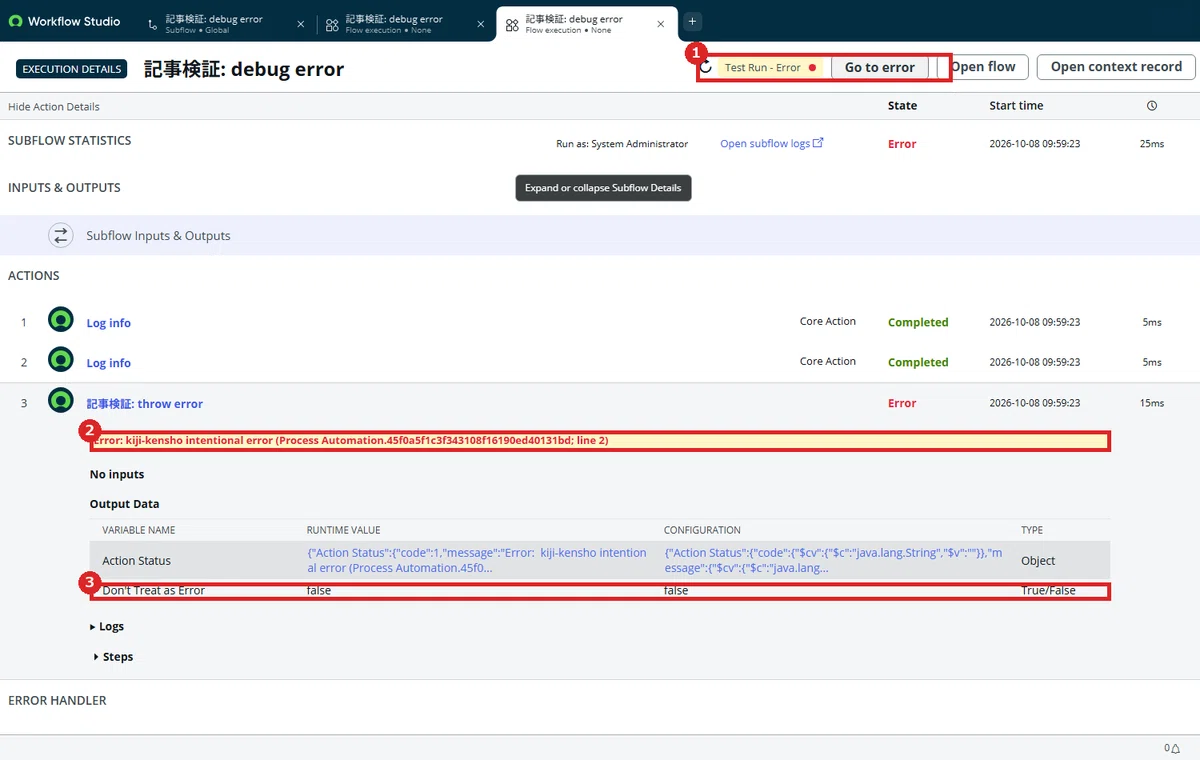Click the Error state in Subflow Statistics row
The height and width of the screenshot is (760, 1200).
[902, 144]
